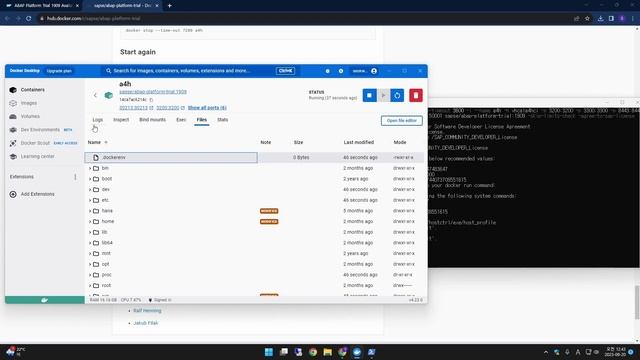The image size is (640, 360).
Task: Click Show all ports link
Action: (207, 108)
